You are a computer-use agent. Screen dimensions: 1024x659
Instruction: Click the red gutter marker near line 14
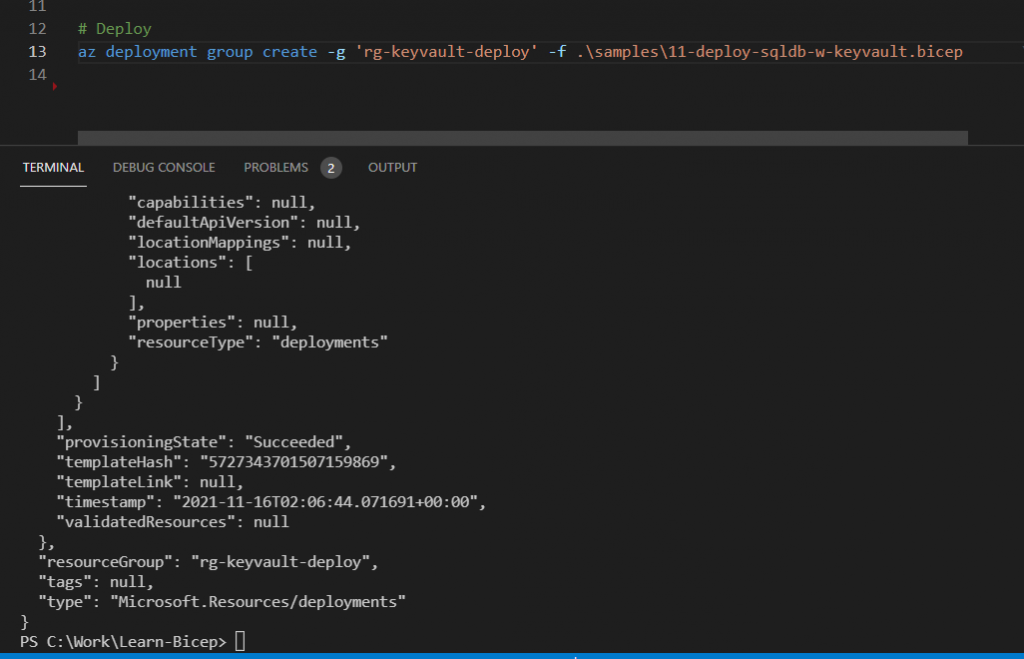pyautogui.click(x=54, y=87)
